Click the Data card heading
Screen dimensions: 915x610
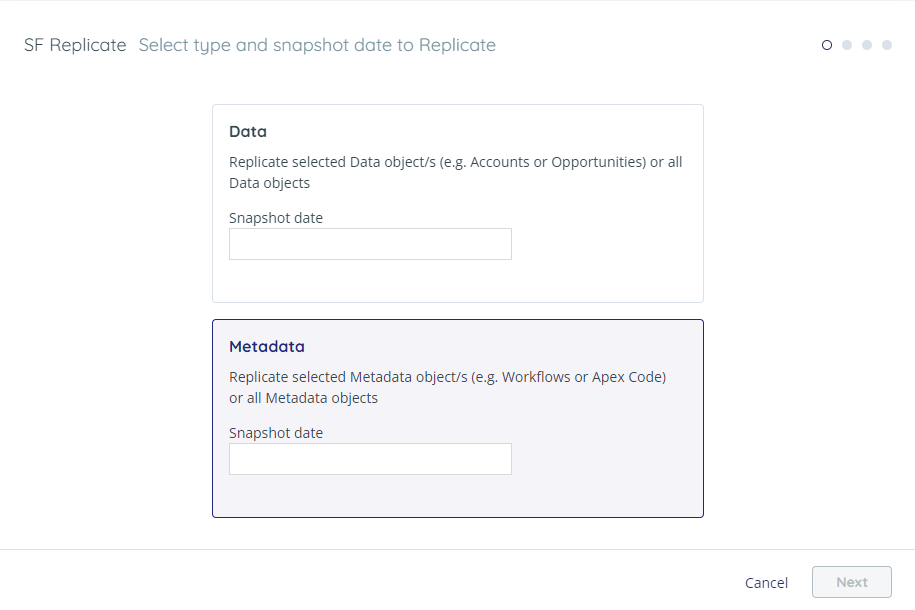tap(248, 131)
